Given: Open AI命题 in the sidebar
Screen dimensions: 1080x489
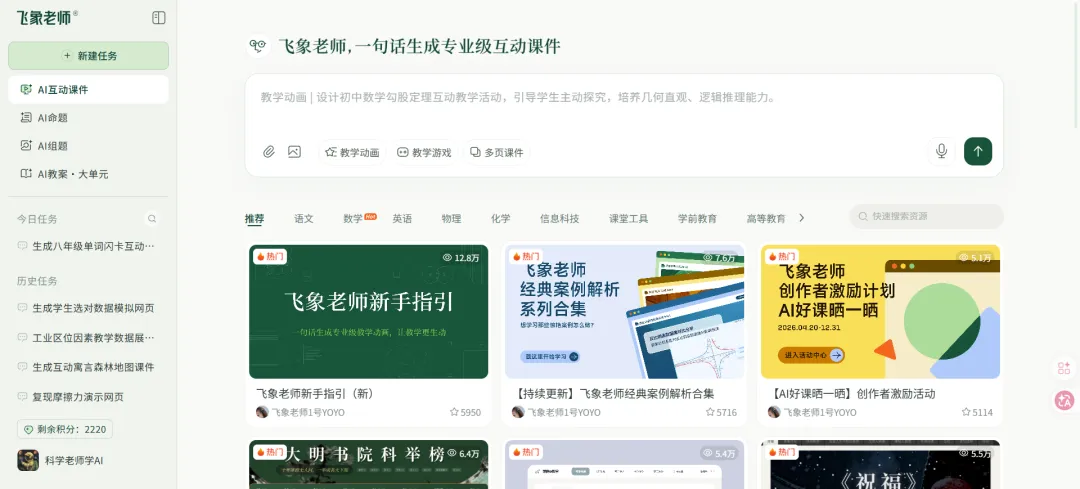Looking at the screenshot, I should [x=88, y=118].
